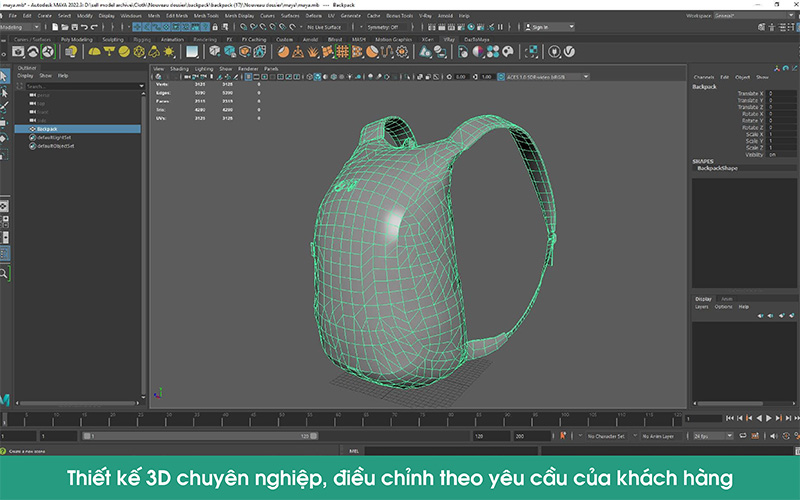This screenshot has height=500, width=800.
Task: Select defaultLightSet in the Outliner
Action: click(x=56, y=138)
